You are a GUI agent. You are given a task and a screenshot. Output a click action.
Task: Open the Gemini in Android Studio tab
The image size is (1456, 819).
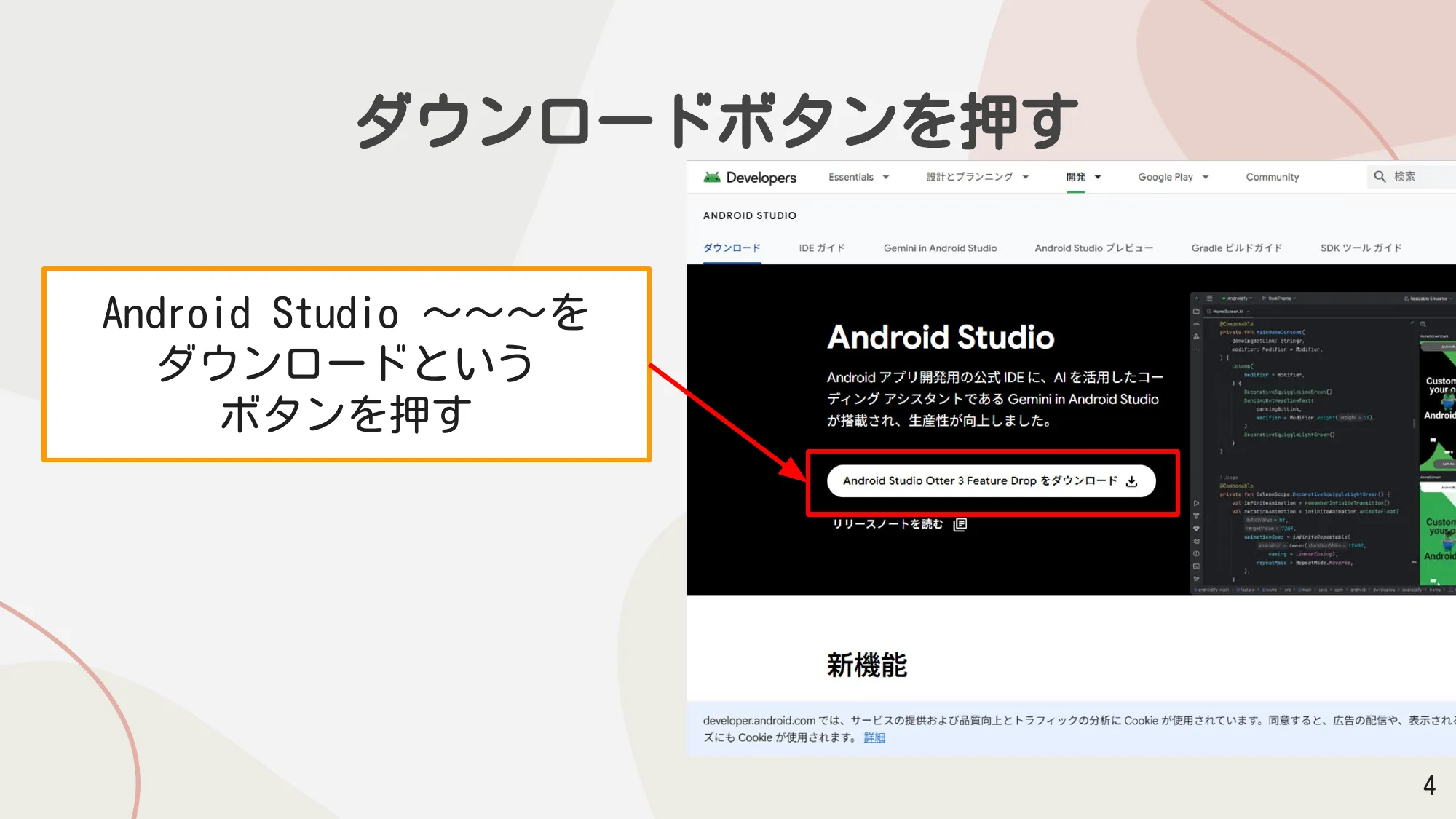click(940, 248)
